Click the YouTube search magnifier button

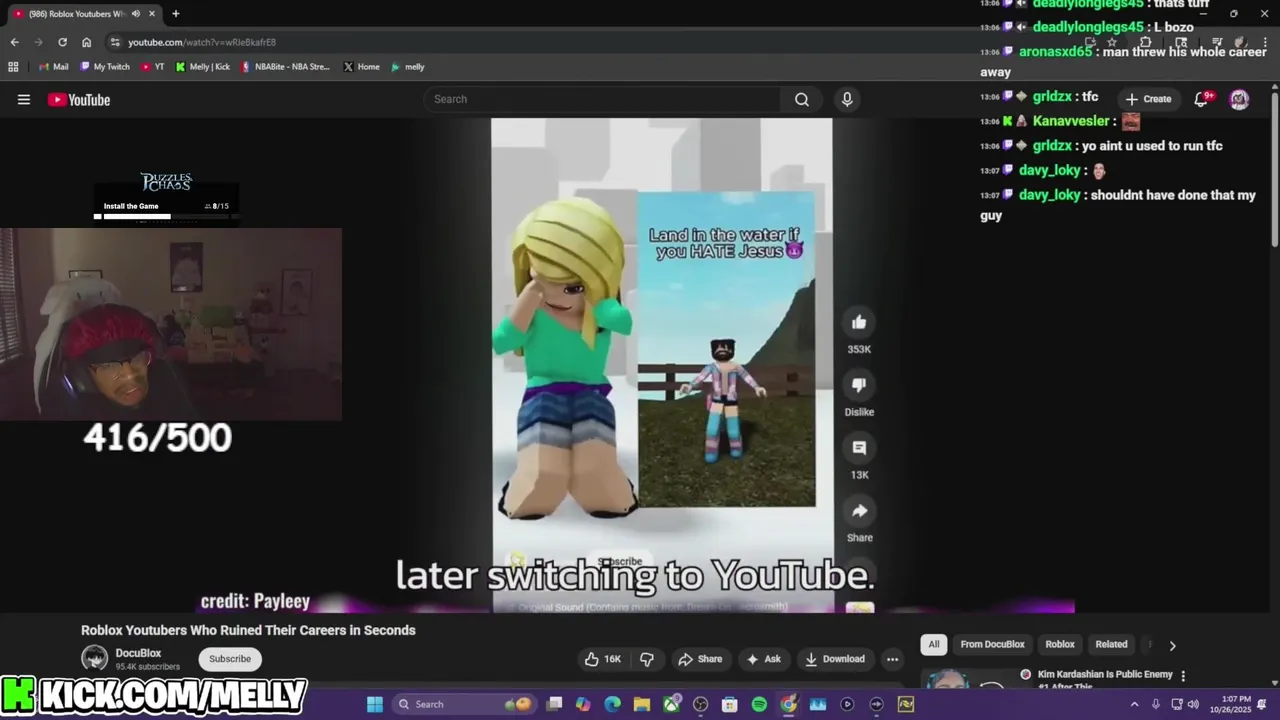802,99
